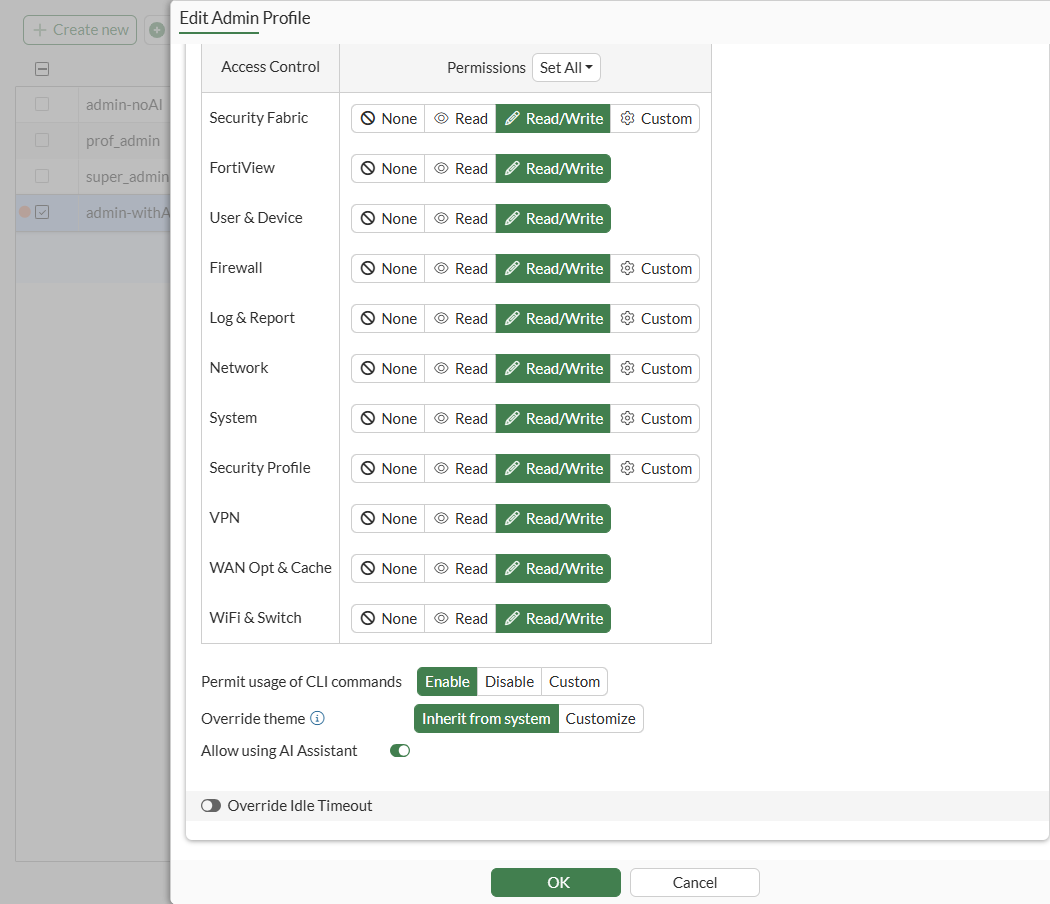Image resolution: width=1050 pixels, height=904 pixels.
Task: Enable the Override Idle Timeout switch
Action: (x=211, y=806)
